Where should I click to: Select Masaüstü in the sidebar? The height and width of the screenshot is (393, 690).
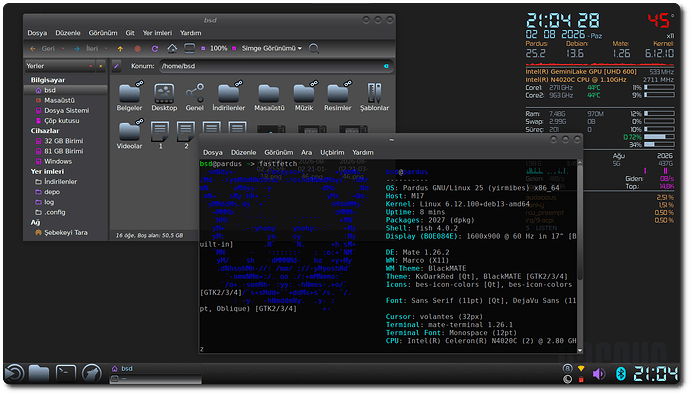(66, 100)
